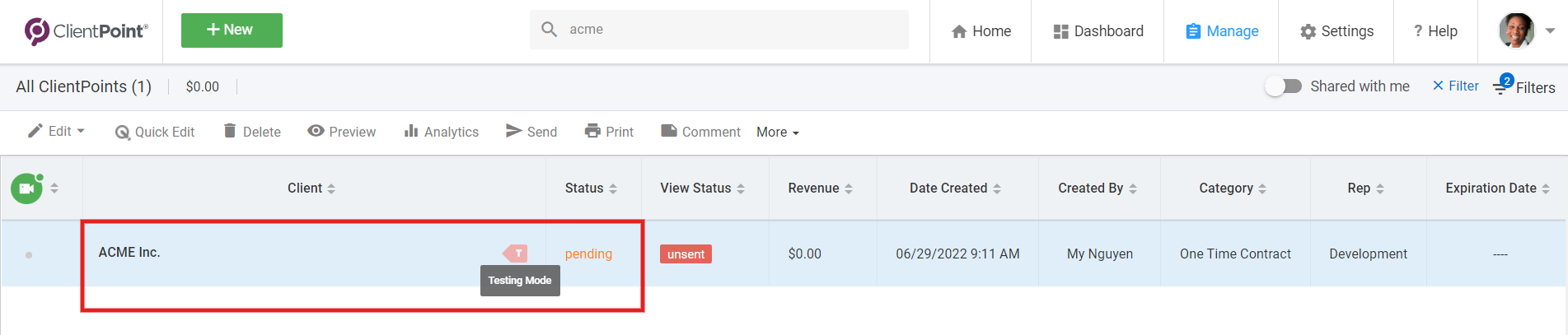Click the search magnifier icon
The width and height of the screenshot is (1568, 335).
[x=549, y=30]
